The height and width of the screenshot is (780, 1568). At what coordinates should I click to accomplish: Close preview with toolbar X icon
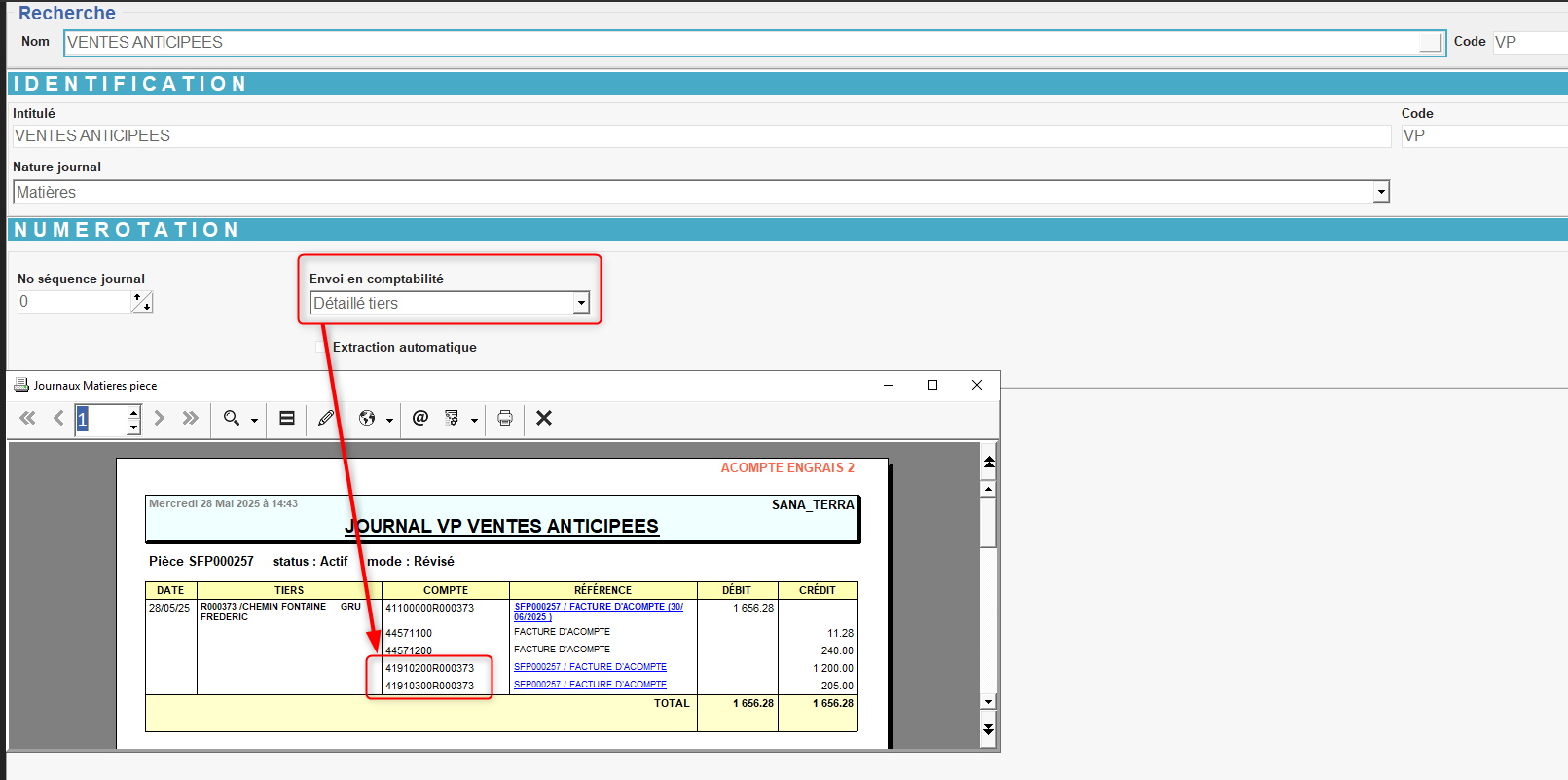point(544,418)
